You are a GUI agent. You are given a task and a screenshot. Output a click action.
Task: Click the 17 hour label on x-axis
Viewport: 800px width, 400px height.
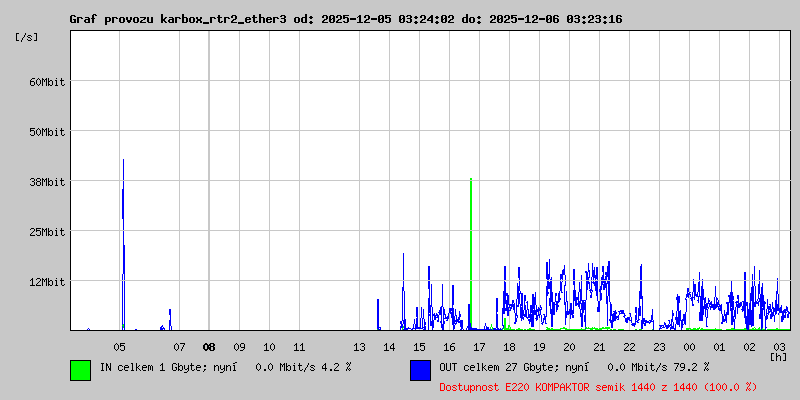(479, 347)
